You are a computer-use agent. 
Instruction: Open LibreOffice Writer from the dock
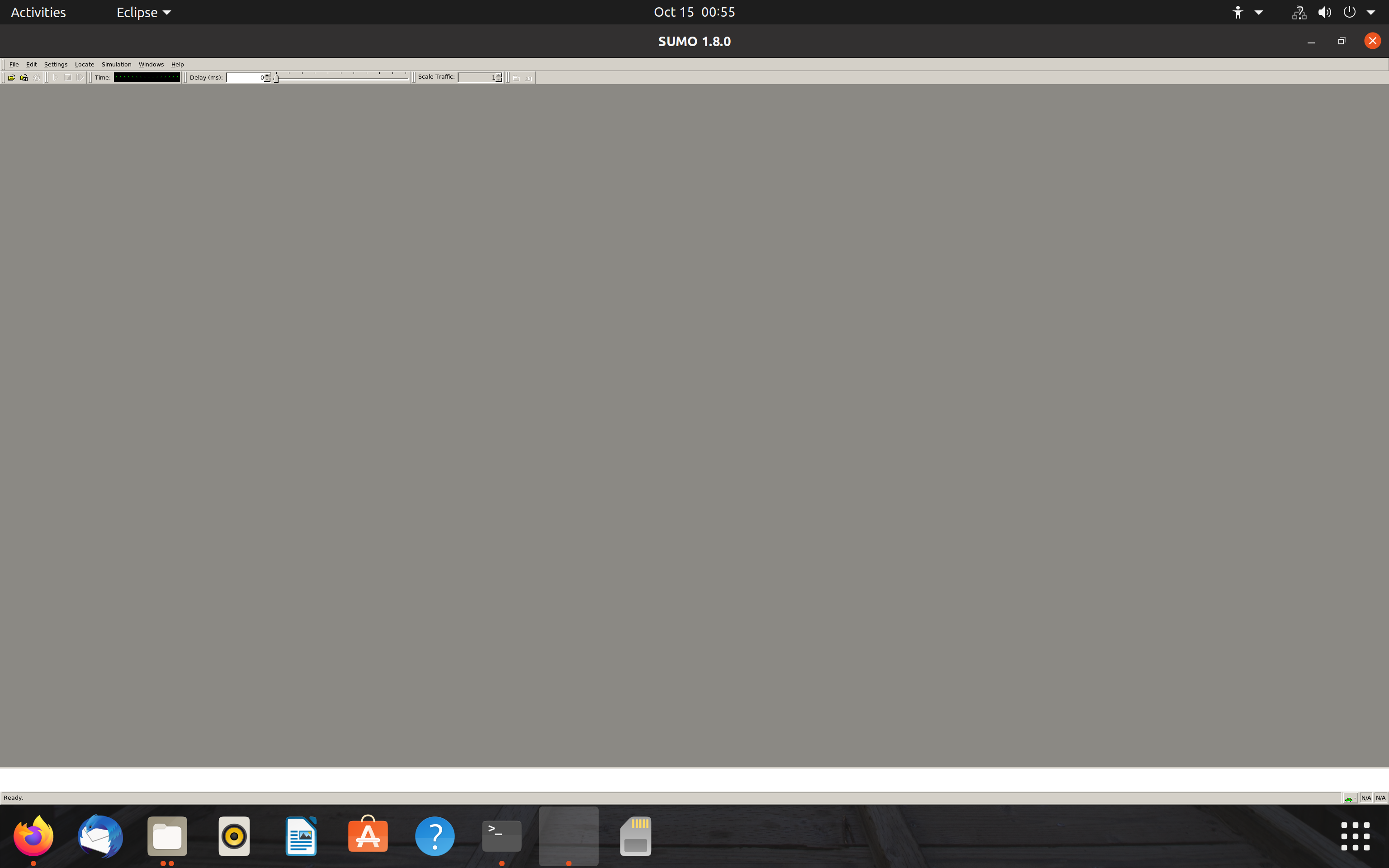301,836
